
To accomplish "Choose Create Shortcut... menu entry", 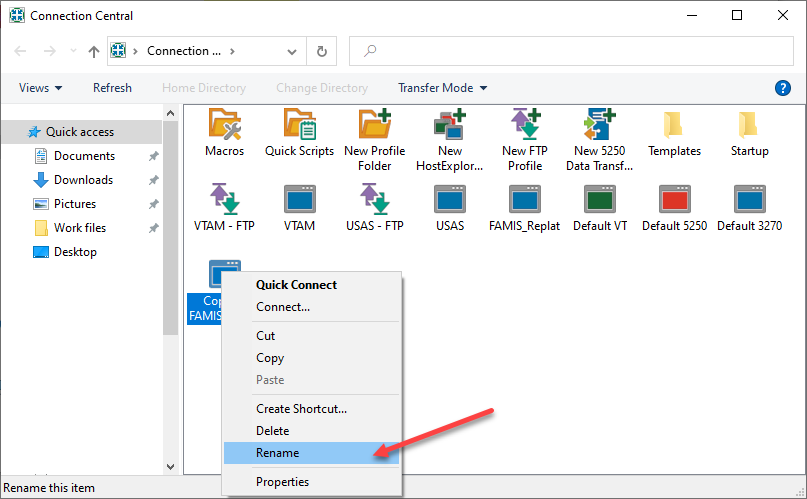I will [x=311, y=408].
